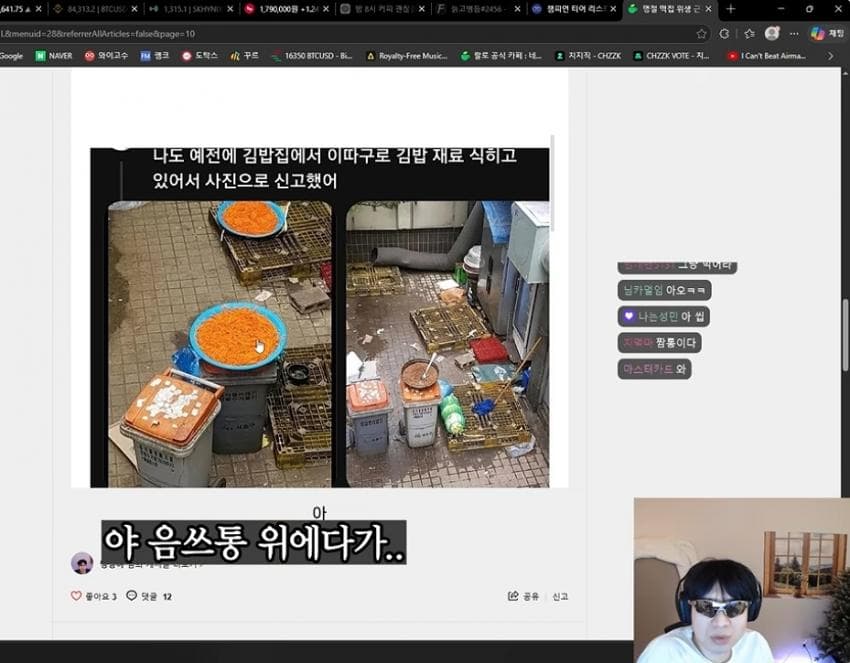The height and width of the screenshot is (663, 850).
Task: Report the post via 신고 link
Action: pos(560,596)
